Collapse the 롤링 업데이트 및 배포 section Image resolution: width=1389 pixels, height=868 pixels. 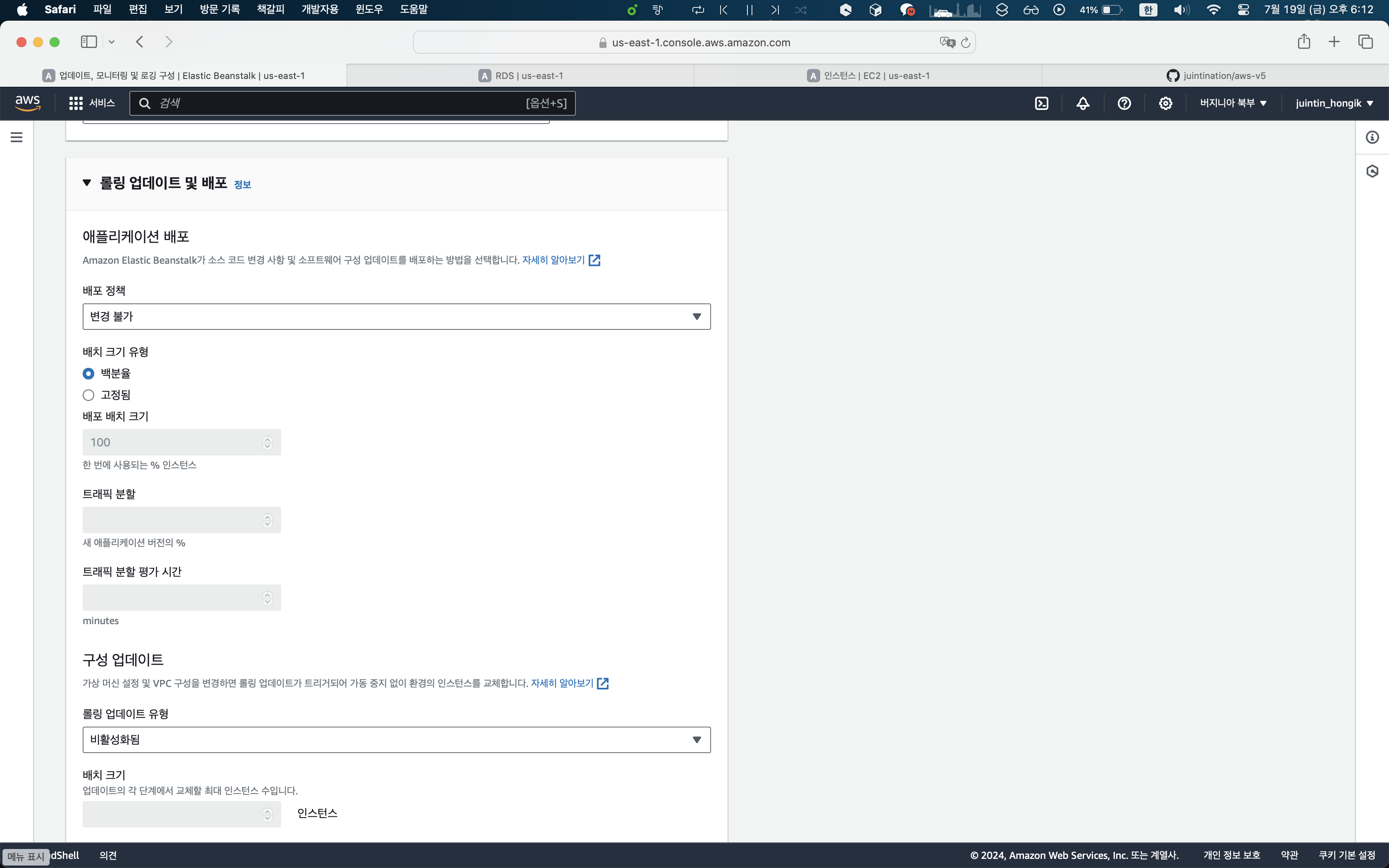87,183
